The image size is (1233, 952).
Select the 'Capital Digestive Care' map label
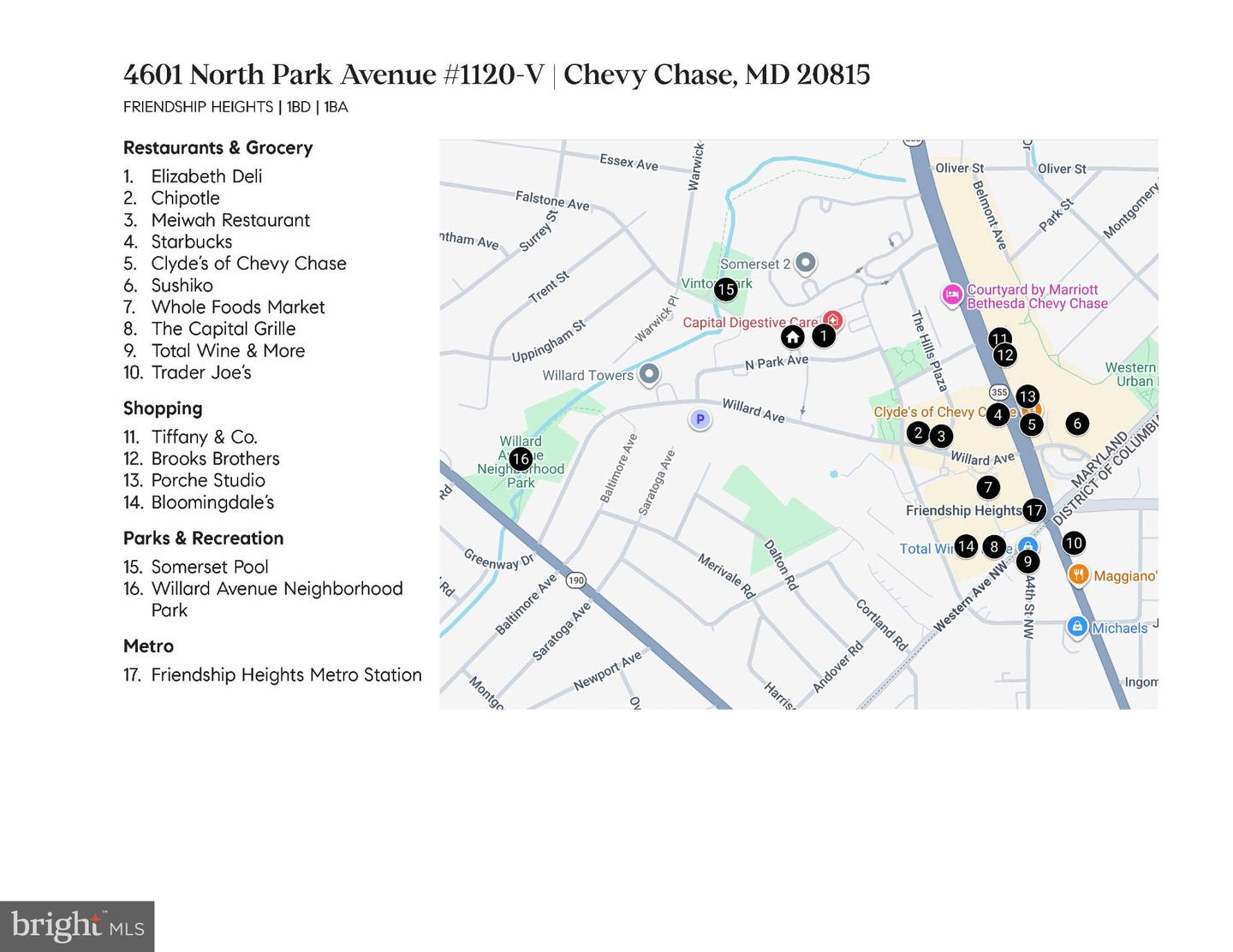(x=750, y=323)
